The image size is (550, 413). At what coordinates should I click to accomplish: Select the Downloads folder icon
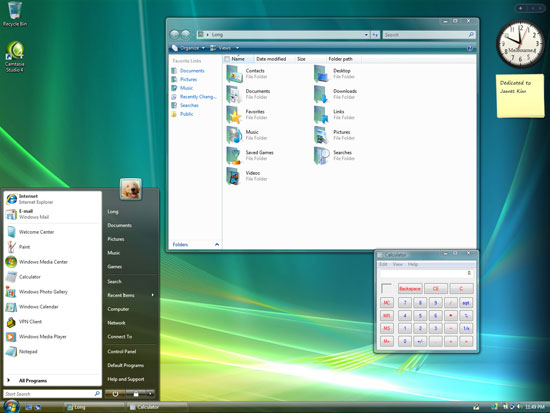tap(321, 94)
